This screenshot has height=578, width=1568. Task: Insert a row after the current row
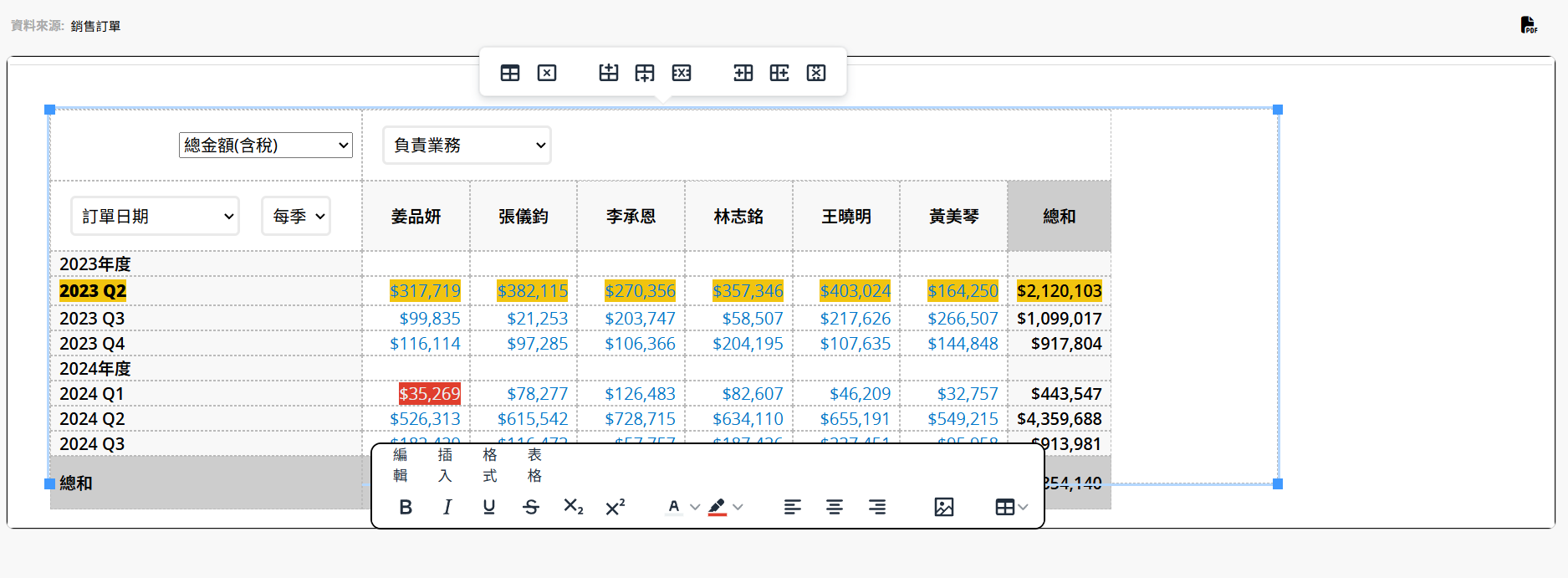coord(645,73)
